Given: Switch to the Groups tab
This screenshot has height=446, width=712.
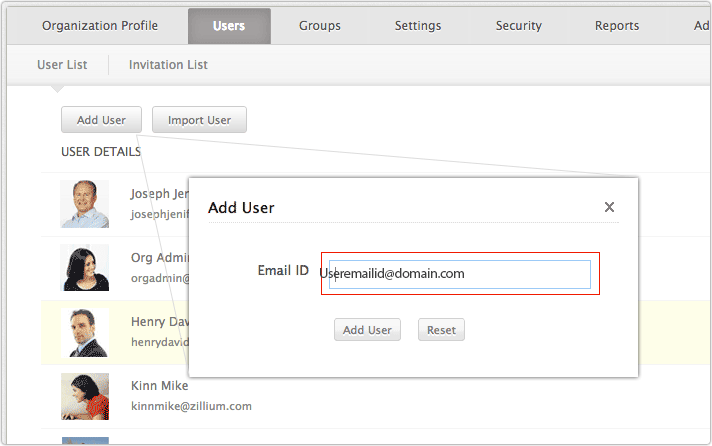Looking at the screenshot, I should click(320, 26).
